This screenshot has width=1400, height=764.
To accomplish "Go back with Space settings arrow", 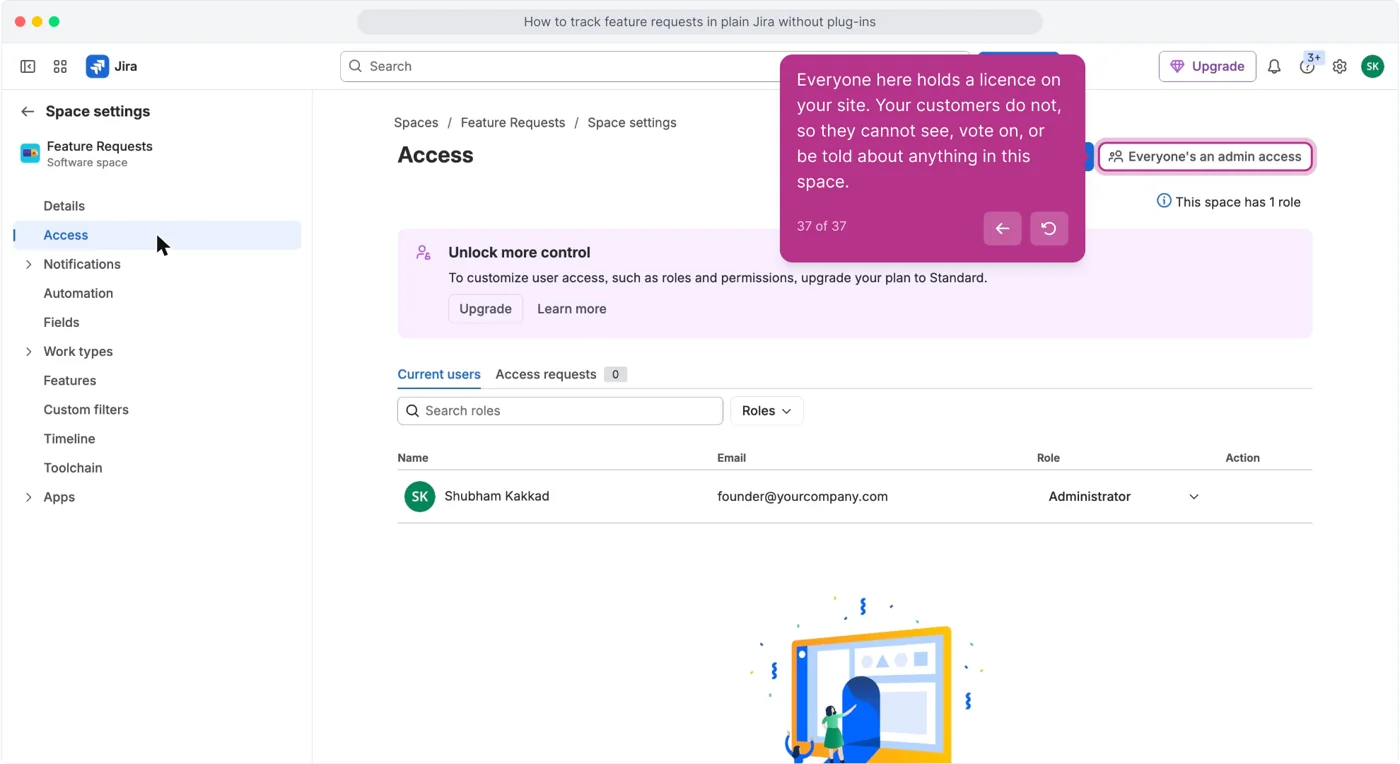I will tap(28, 112).
